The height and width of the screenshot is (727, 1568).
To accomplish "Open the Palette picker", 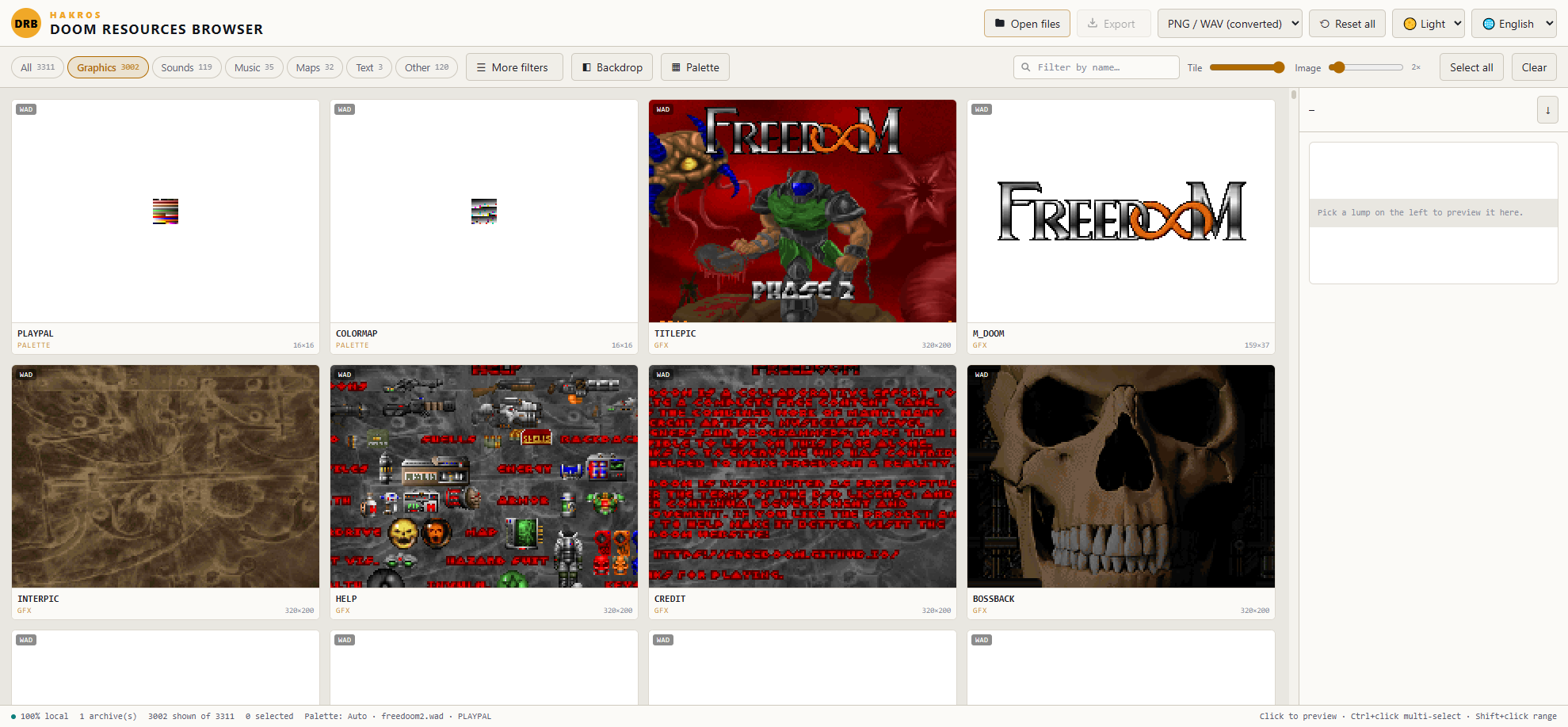I will [x=696, y=67].
